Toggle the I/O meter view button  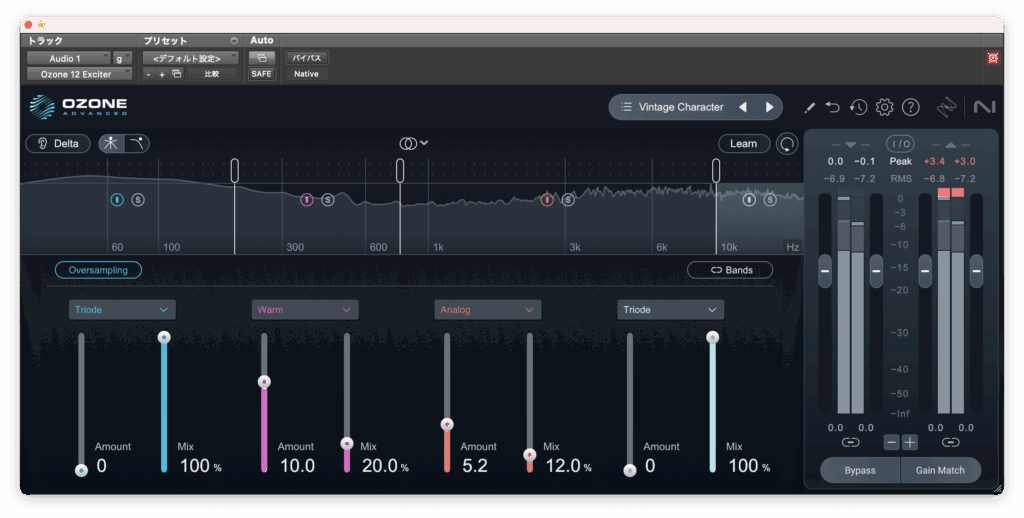(x=900, y=143)
